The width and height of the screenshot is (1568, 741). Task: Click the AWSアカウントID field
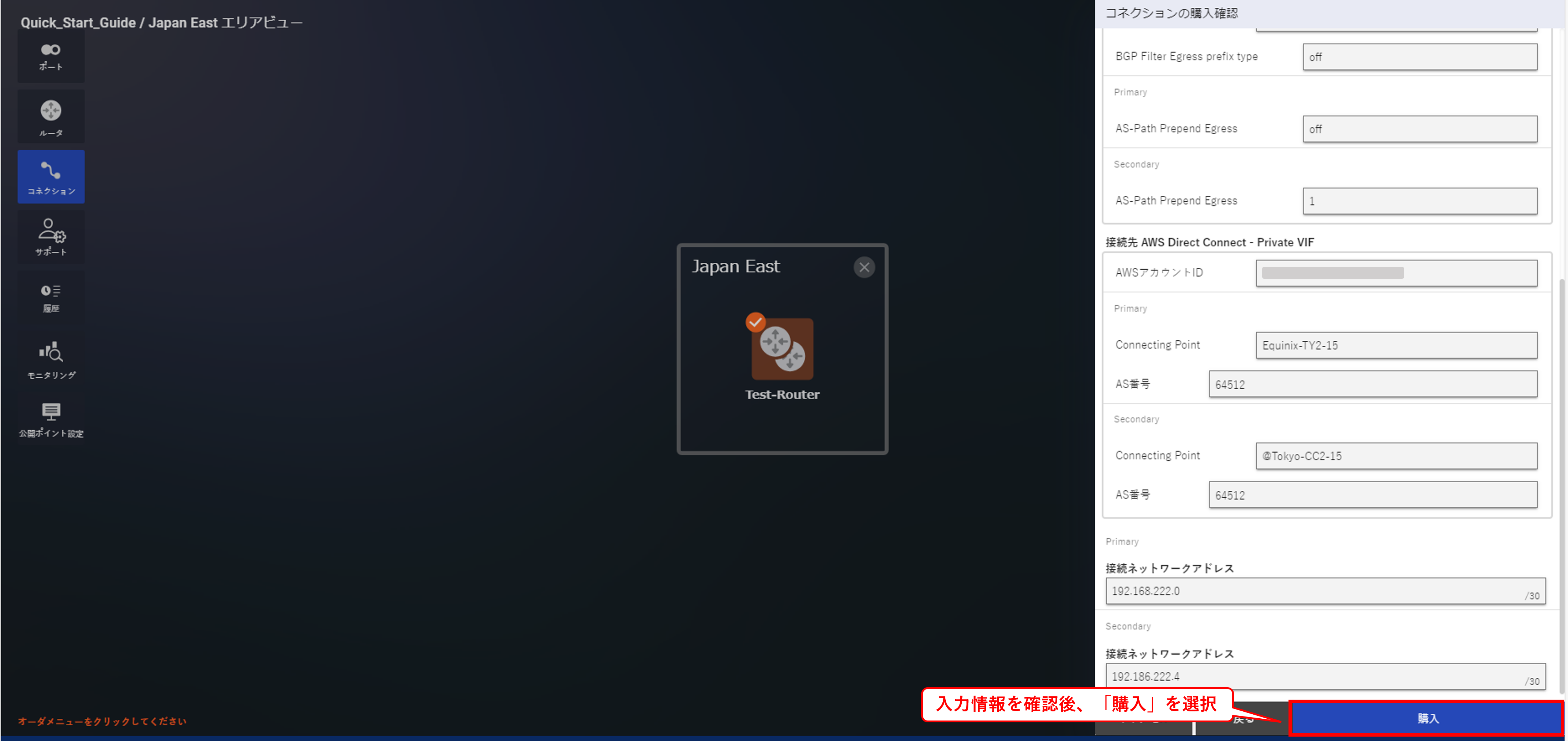[1396, 273]
